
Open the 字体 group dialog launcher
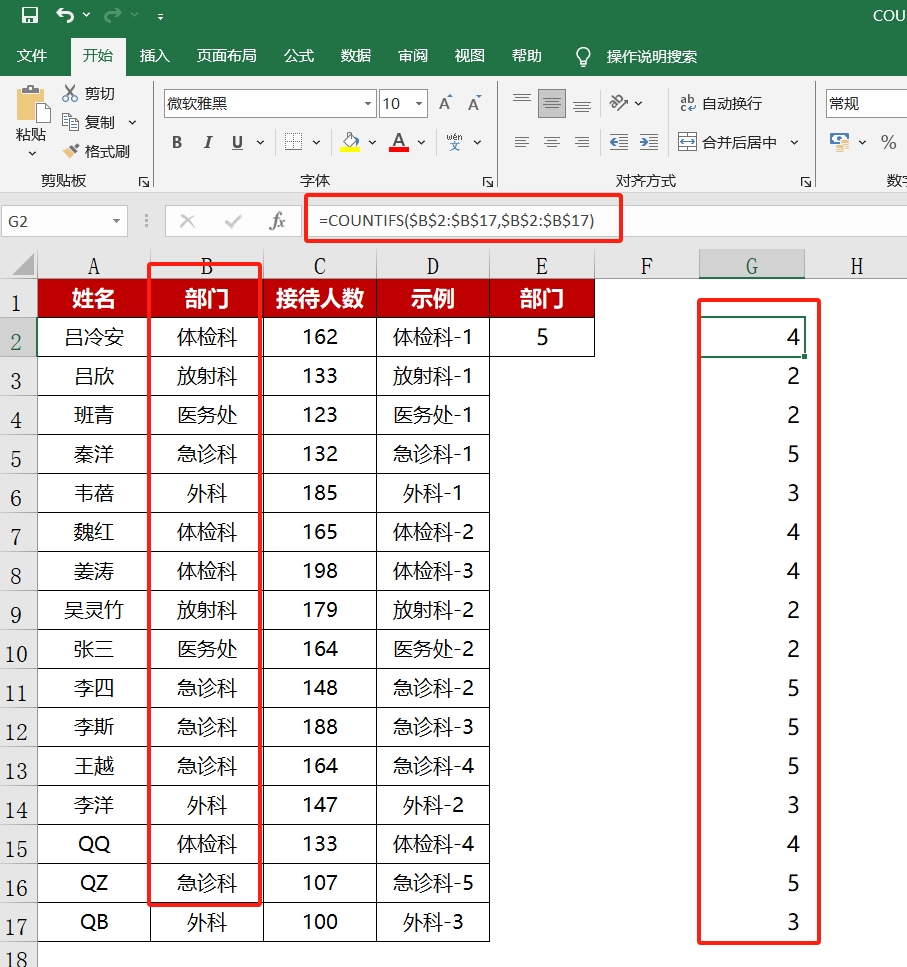click(x=488, y=181)
